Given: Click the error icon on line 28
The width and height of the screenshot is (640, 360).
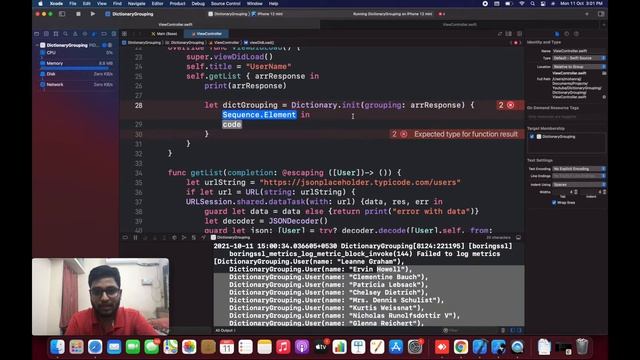Looking at the screenshot, I should pyautogui.click(x=510, y=105).
